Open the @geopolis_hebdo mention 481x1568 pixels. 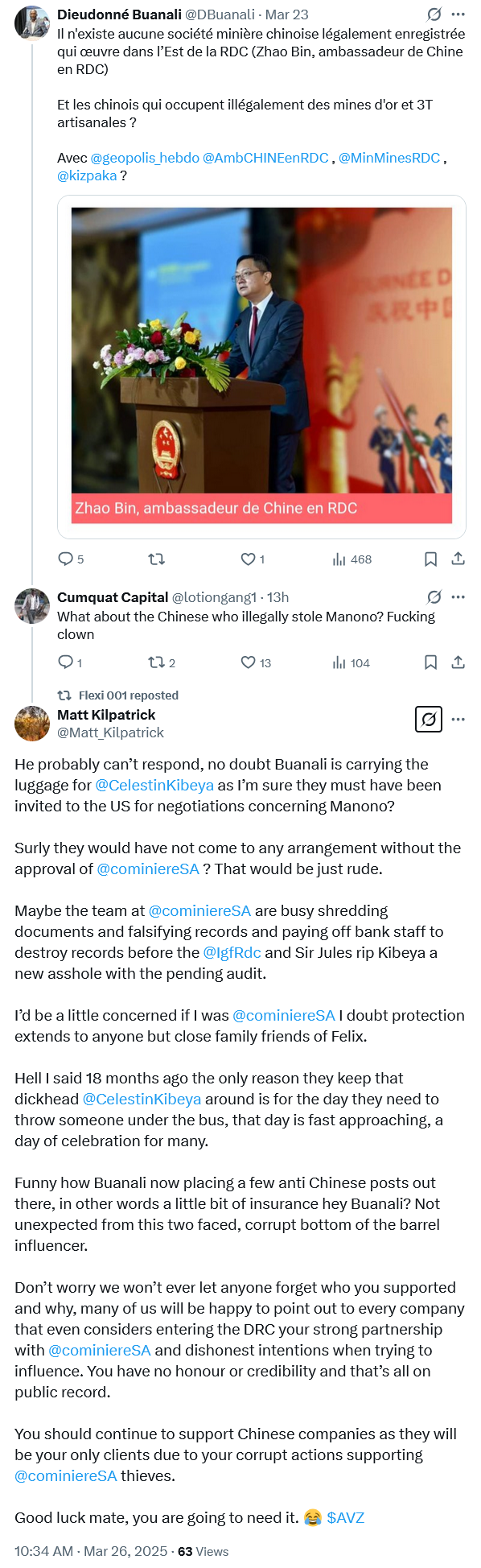[145, 158]
